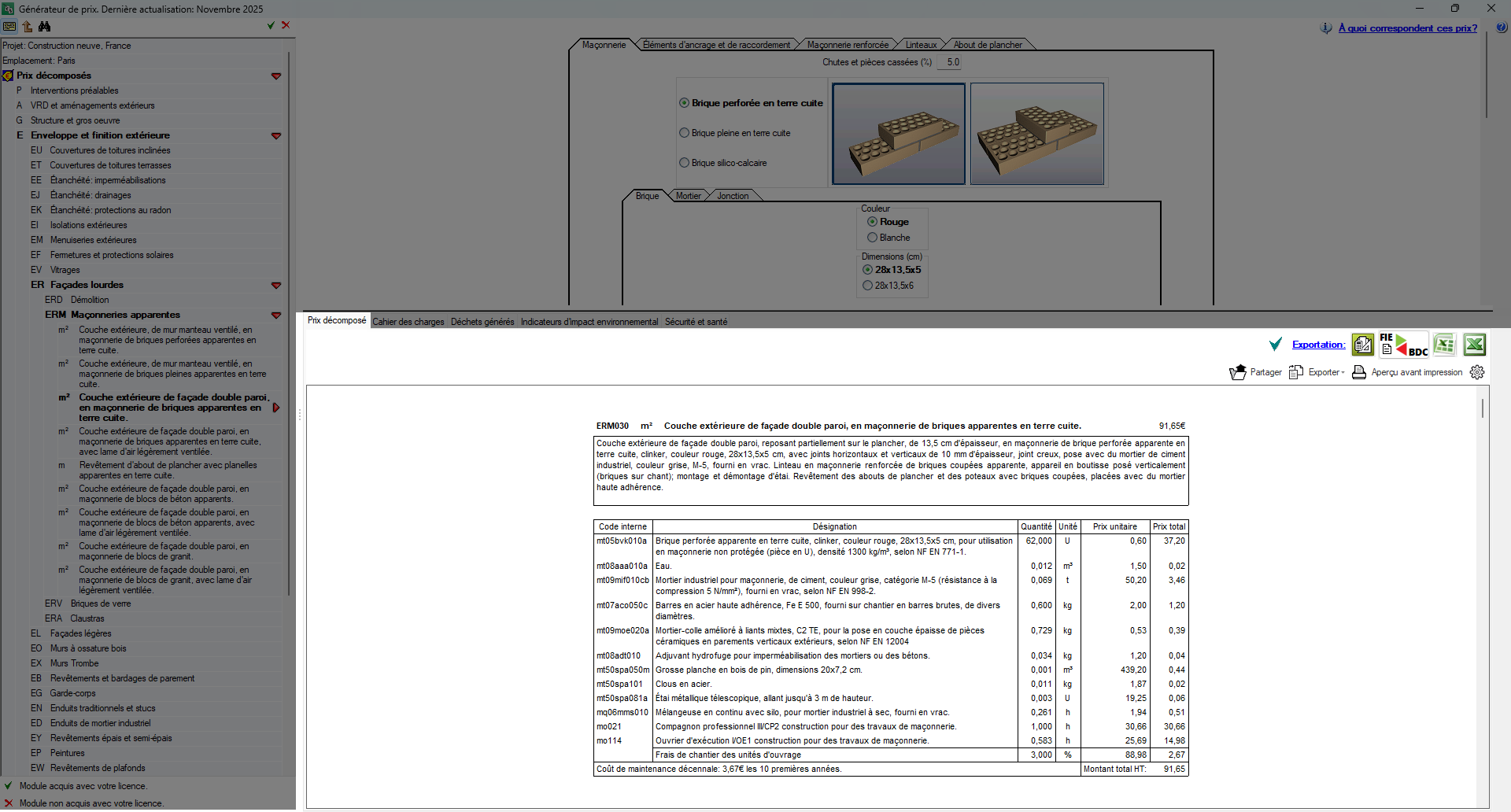
Task: Select Brique pleine en terre cuite
Action: pyautogui.click(x=735, y=133)
